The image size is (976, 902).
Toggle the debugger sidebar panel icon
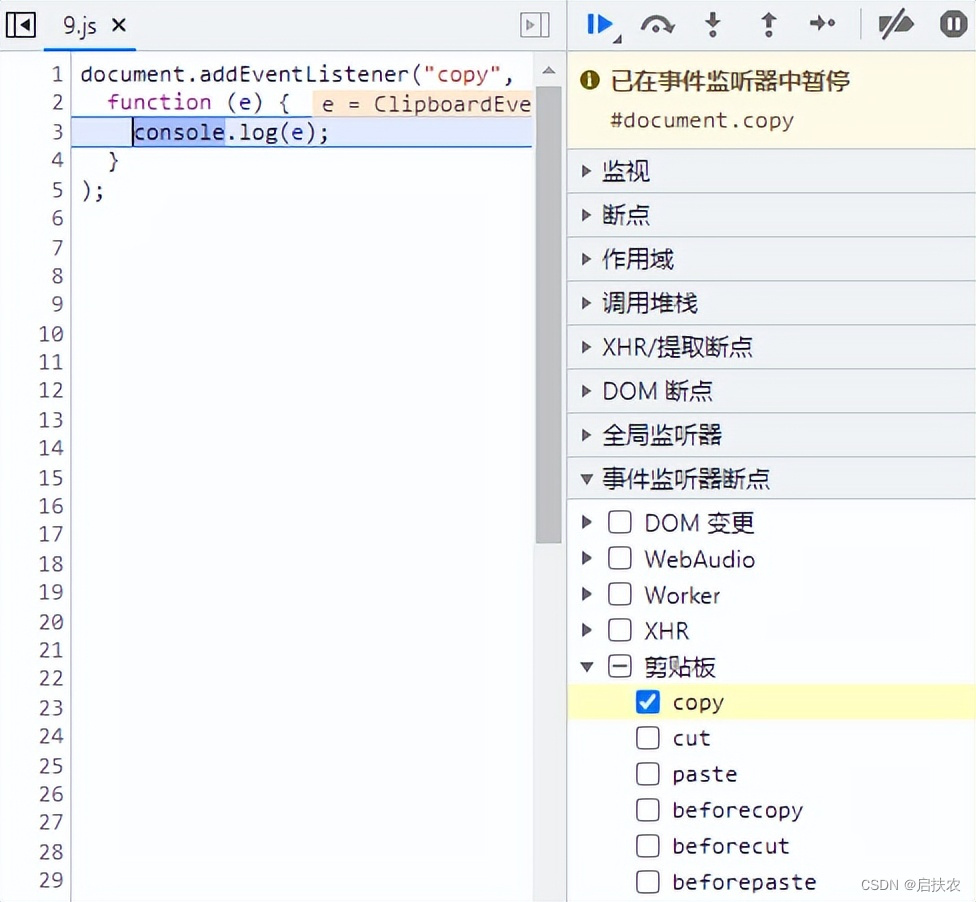click(x=535, y=25)
